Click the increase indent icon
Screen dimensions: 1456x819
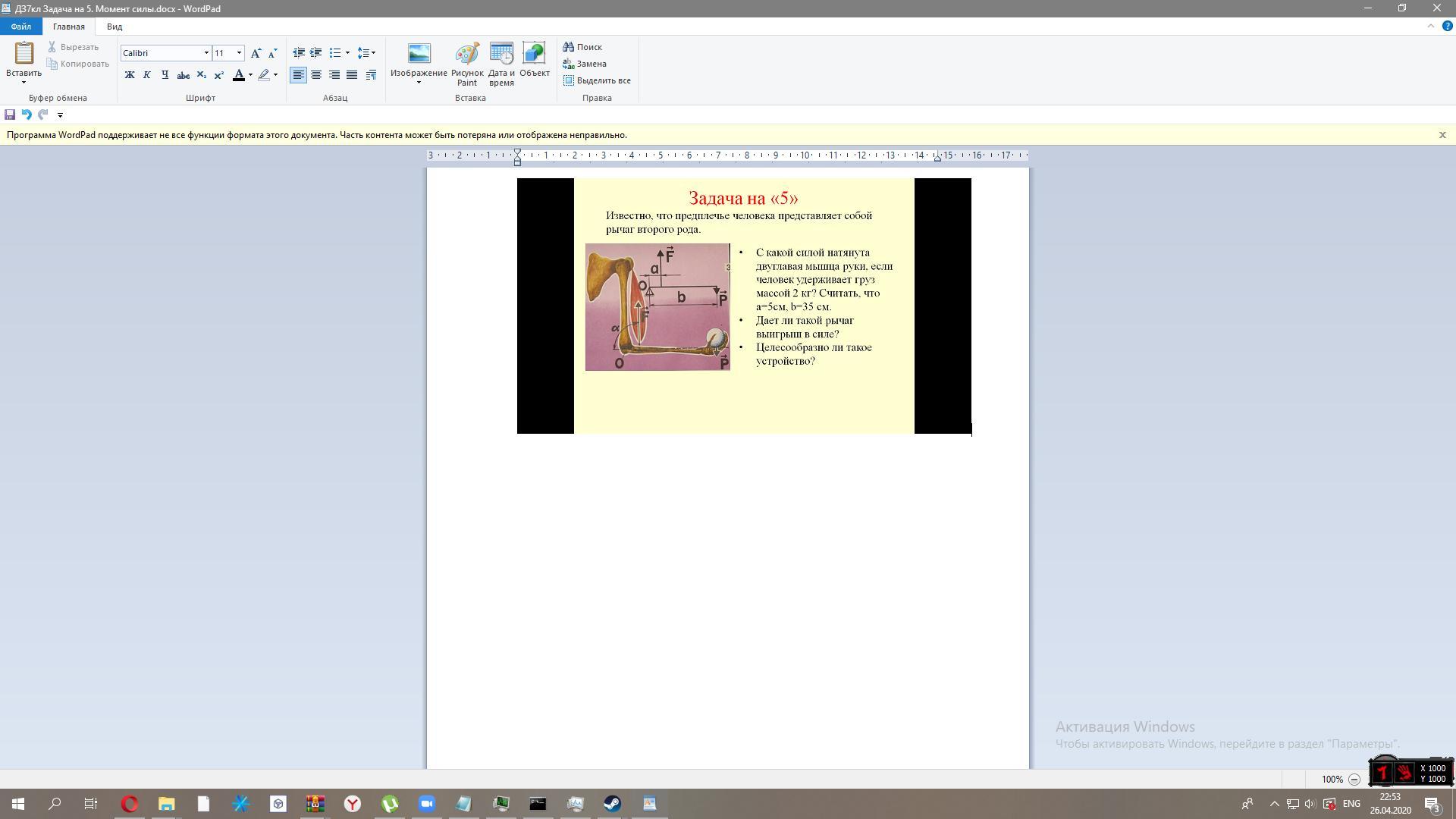click(316, 53)
